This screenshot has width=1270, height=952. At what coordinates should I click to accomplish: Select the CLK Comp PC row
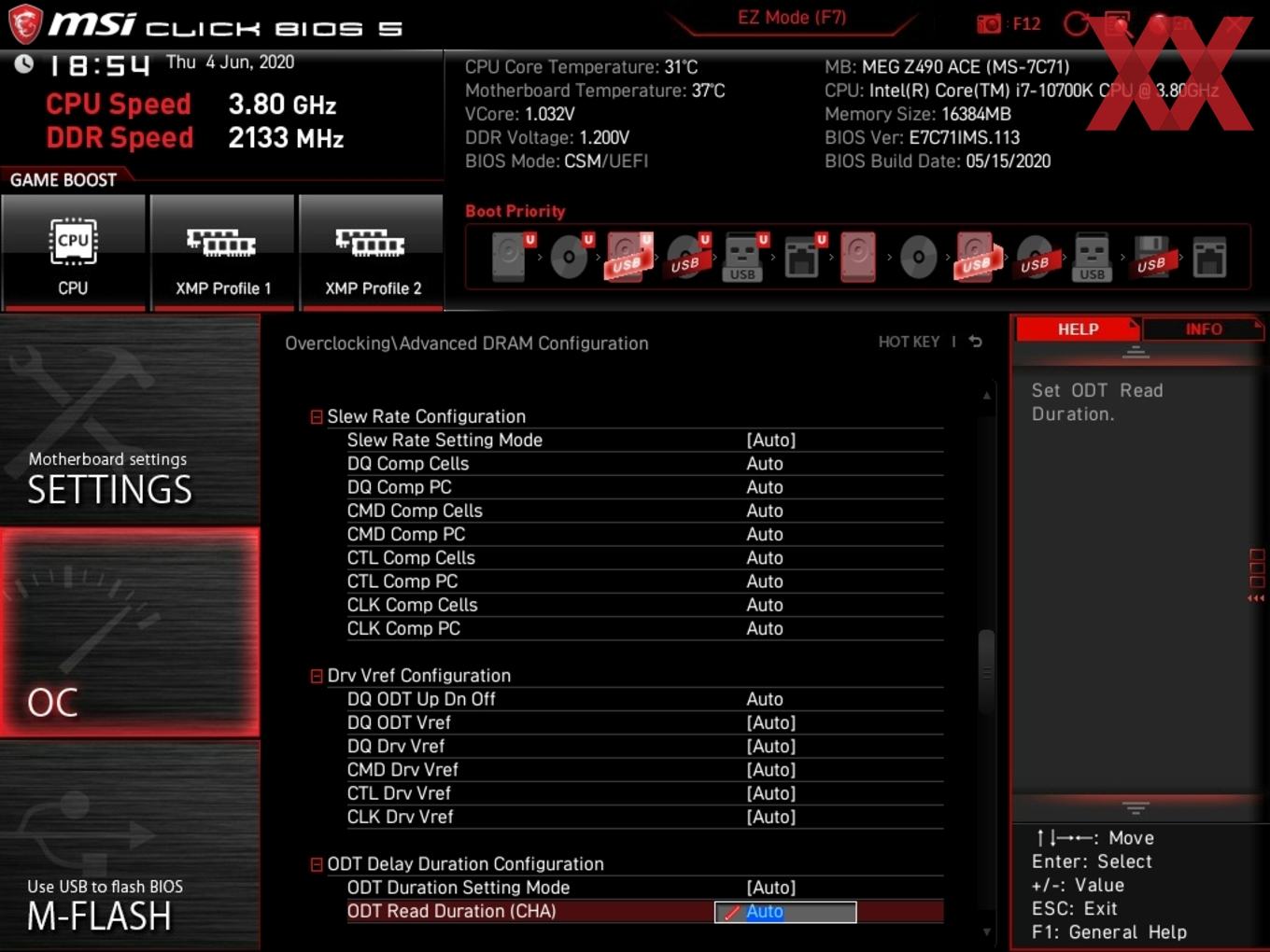644,628
